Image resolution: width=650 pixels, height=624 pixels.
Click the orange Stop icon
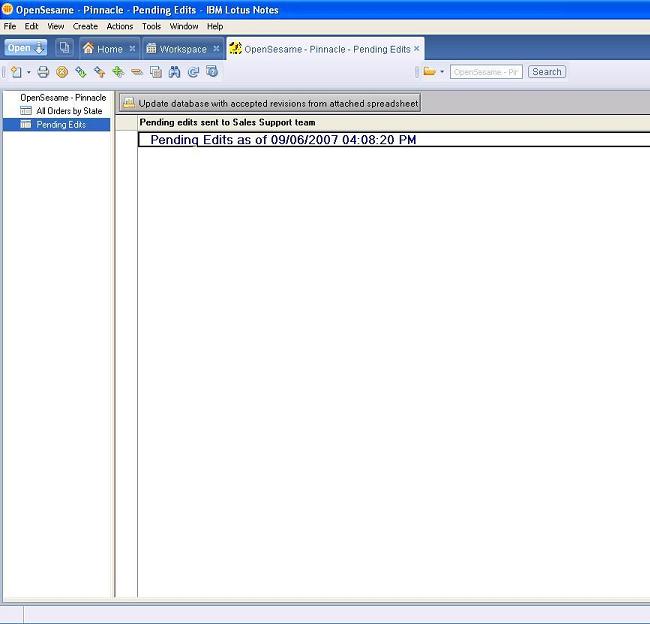tap(62, 72)
